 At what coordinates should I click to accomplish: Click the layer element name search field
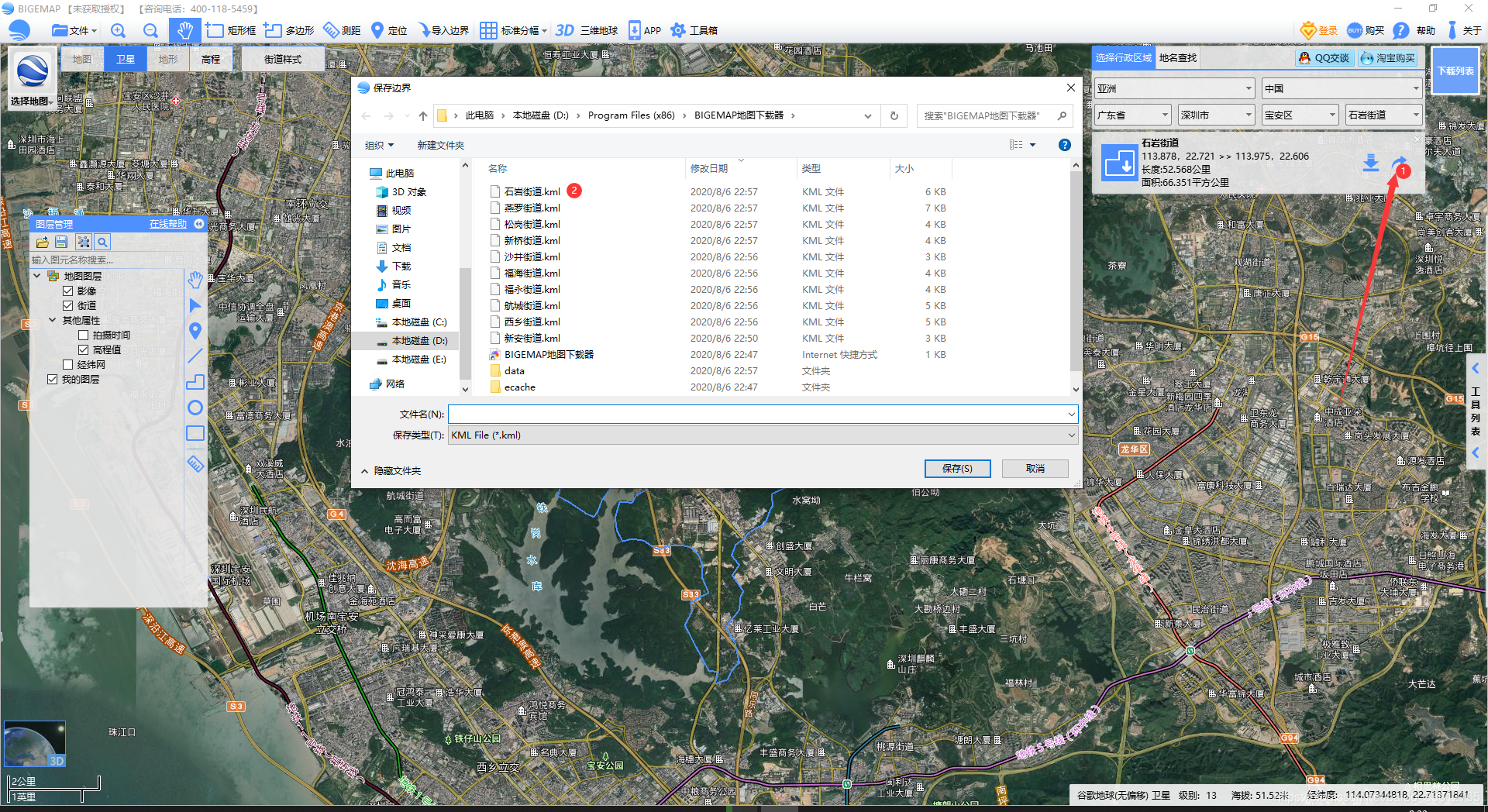click(x=106, y=260)
